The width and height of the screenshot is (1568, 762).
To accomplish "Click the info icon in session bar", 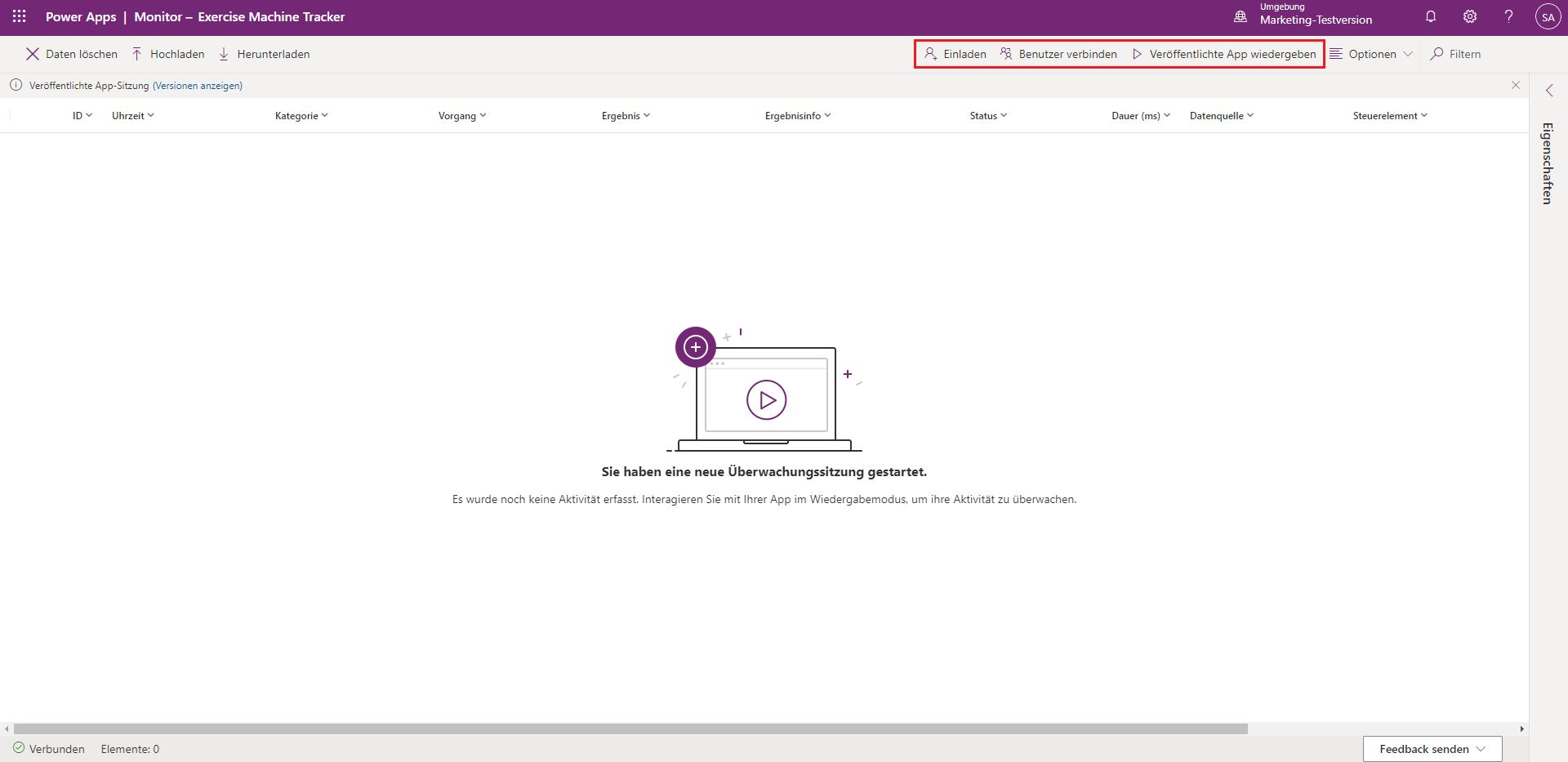I will pos(16,85).
